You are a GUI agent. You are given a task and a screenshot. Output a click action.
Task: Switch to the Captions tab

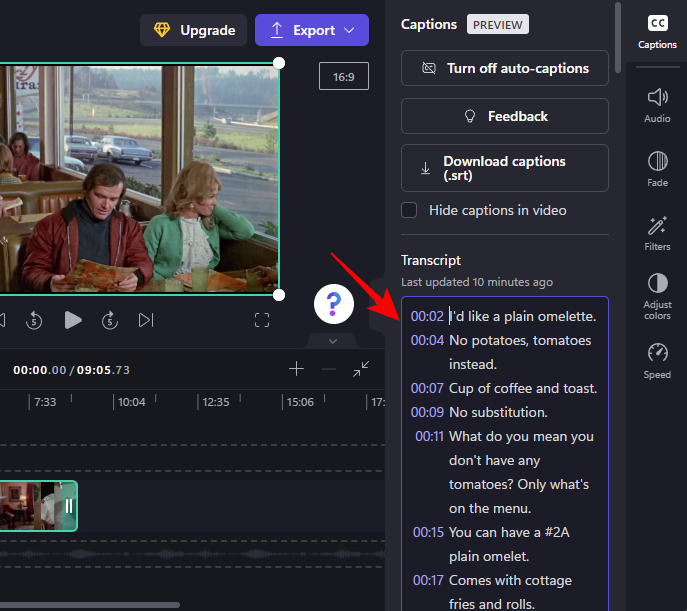point(657,32)
